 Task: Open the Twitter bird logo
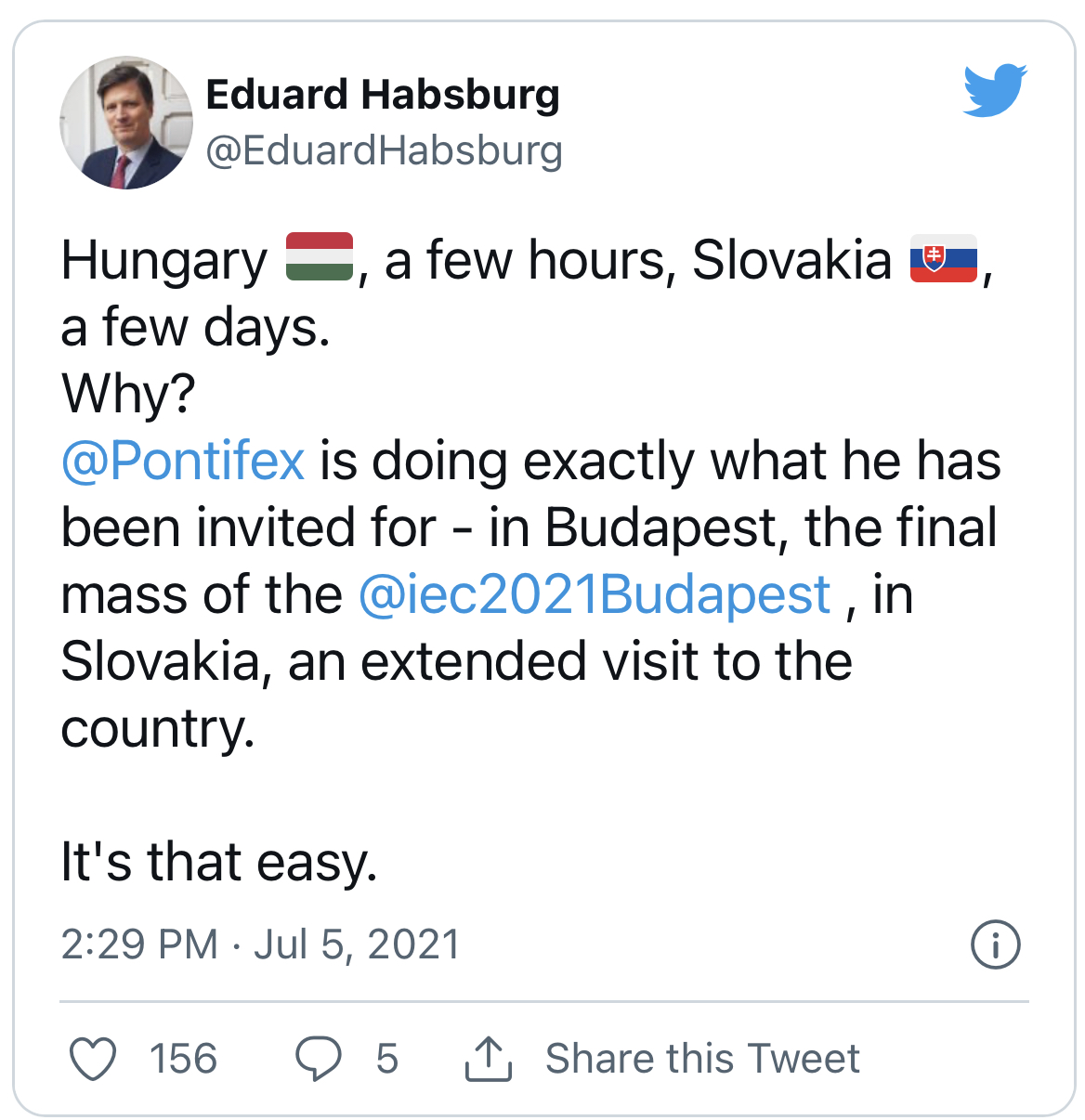pos(995,91)
